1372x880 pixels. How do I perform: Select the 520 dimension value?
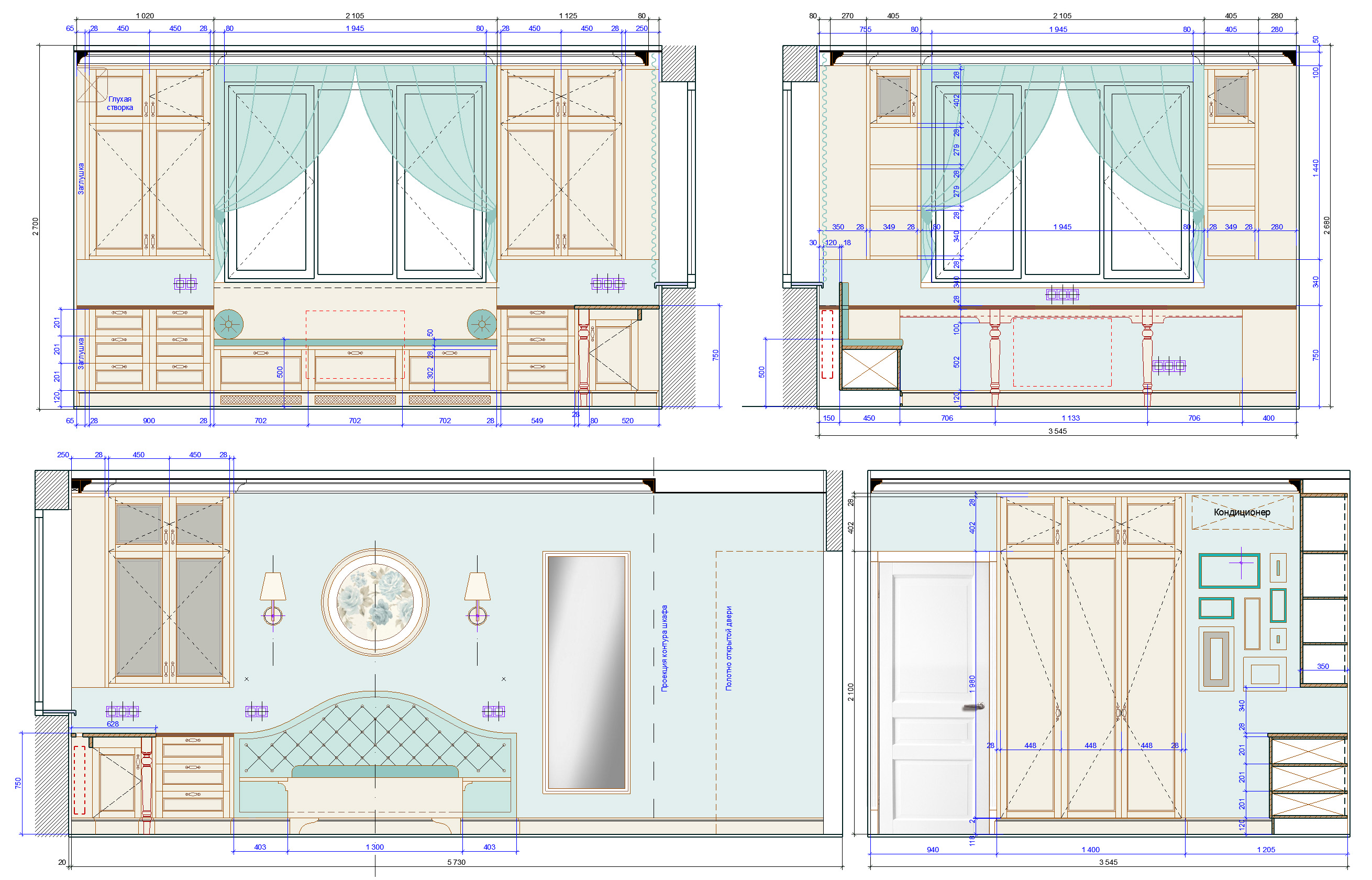627,421
